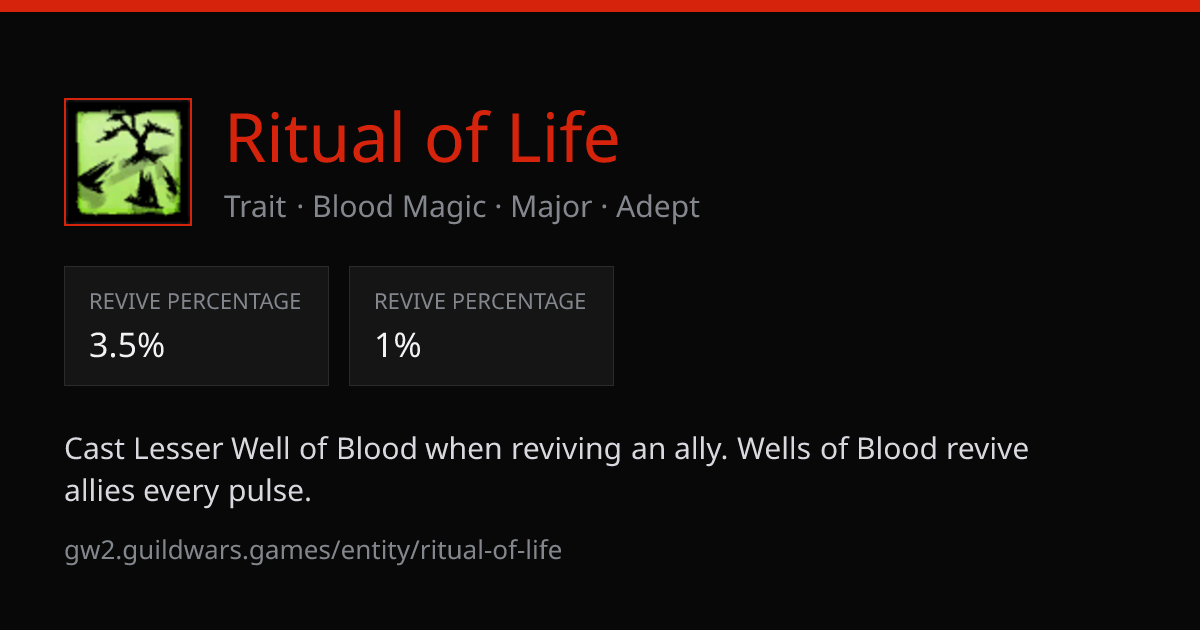
Task: Open the gw2.guildwars.games domain in the URL
Action: pos(201,550)
